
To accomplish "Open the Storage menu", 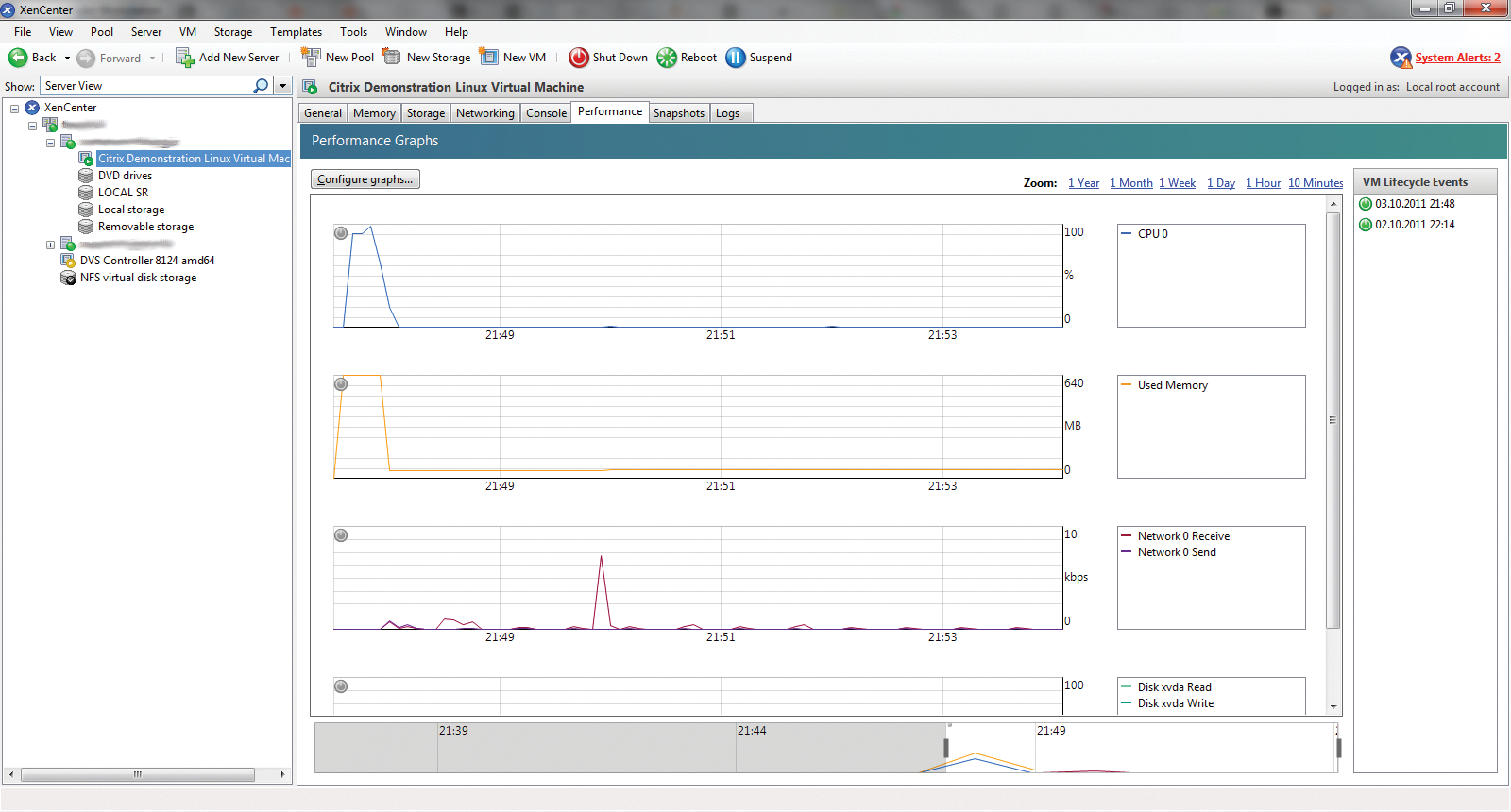I will click(x=232, y=32).
